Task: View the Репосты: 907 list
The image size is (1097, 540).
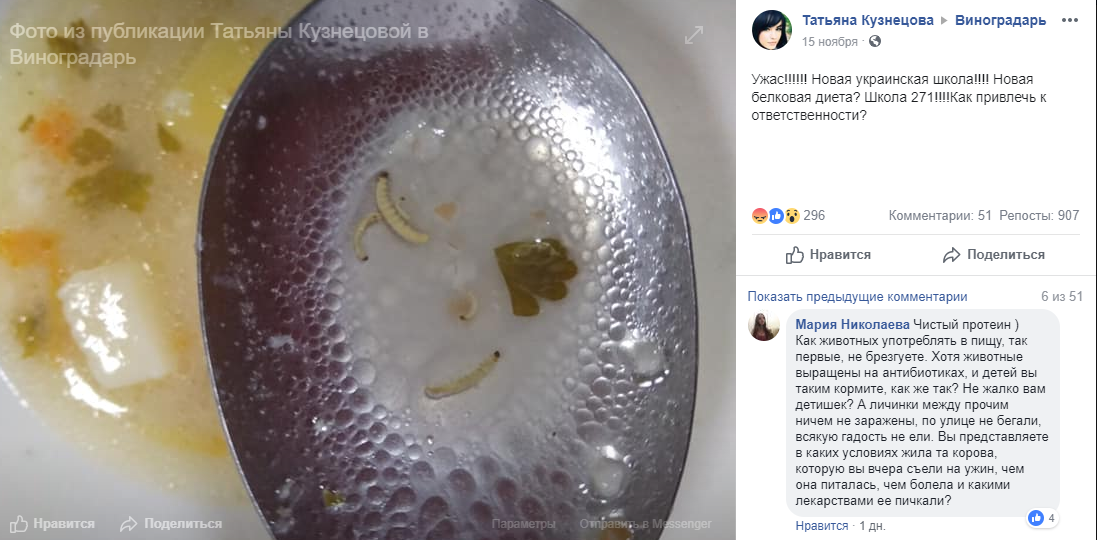Action: [1040, 216]
